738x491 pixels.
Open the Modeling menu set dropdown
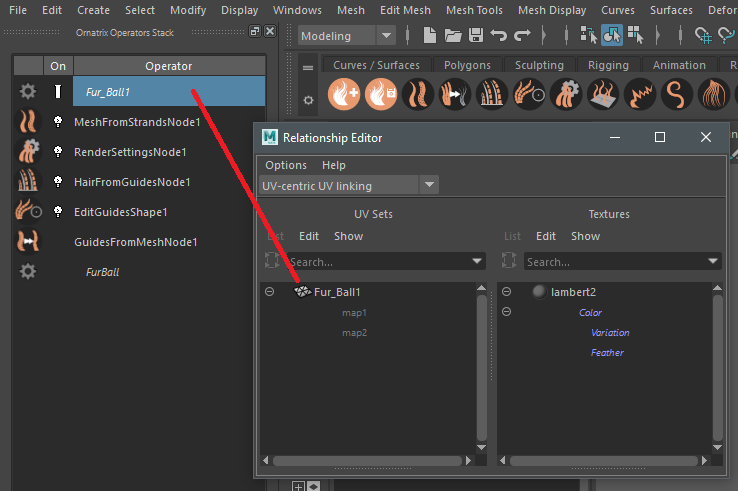click(386, 36)
